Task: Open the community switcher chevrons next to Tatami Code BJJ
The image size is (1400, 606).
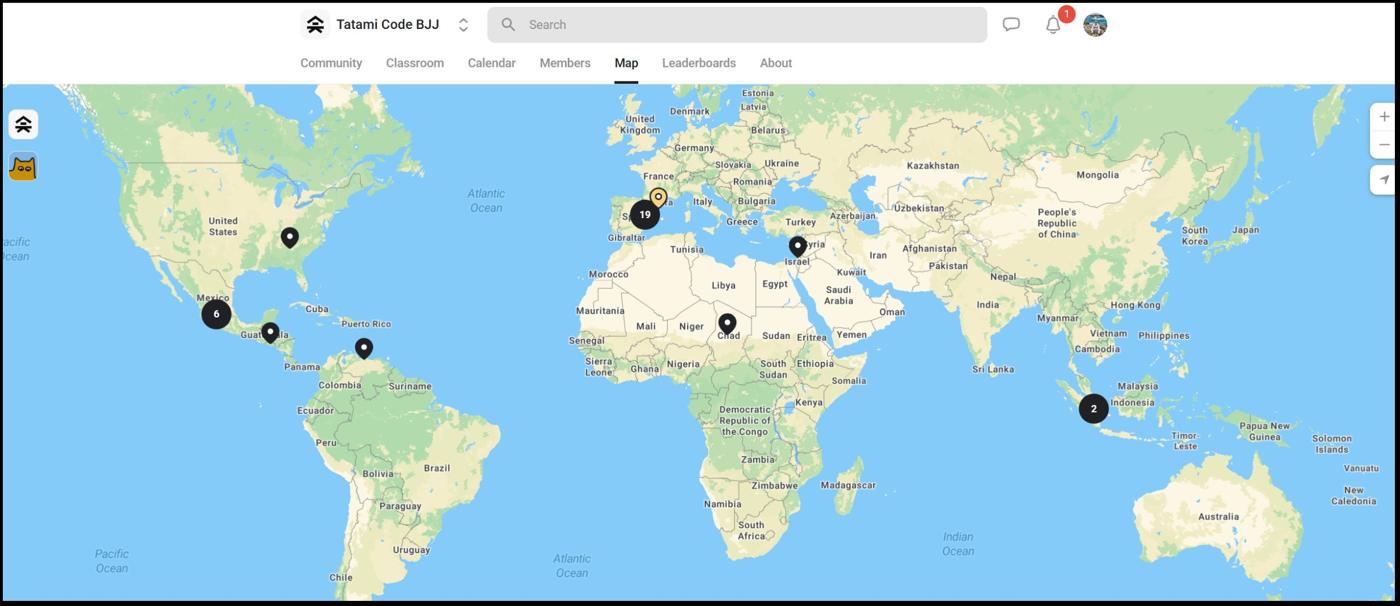Action: (463, 25)
